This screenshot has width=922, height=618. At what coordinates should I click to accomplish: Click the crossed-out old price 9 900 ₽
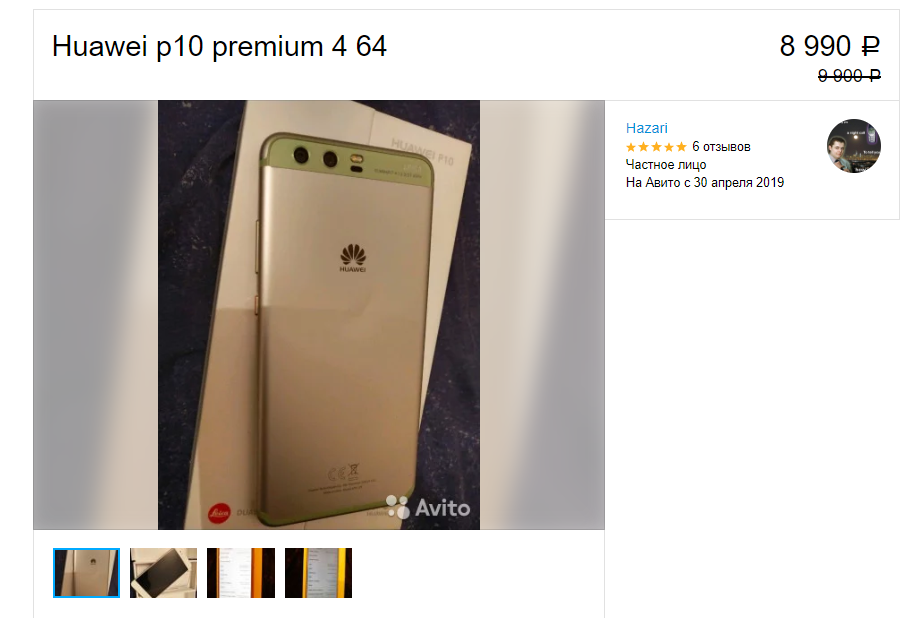tap(849, 75)
